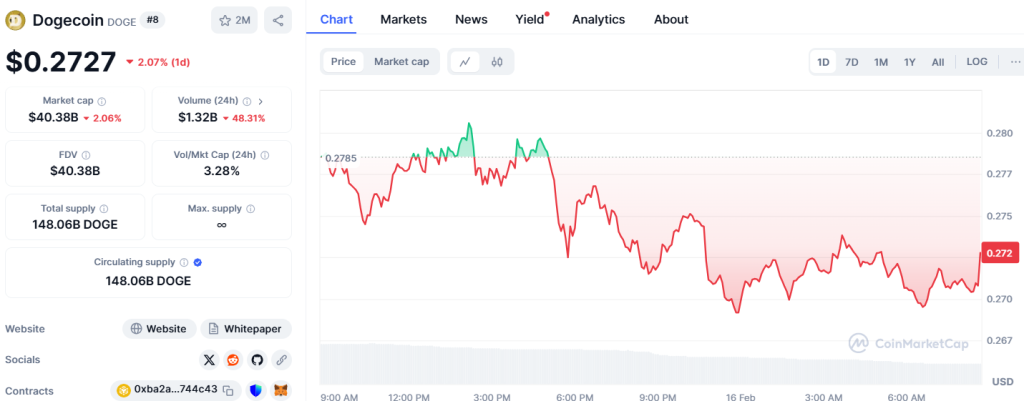Image resolution: width=1024 pixels, height=401 pixels.
Task: Open the chain link social icon
Action: [281, 360]
